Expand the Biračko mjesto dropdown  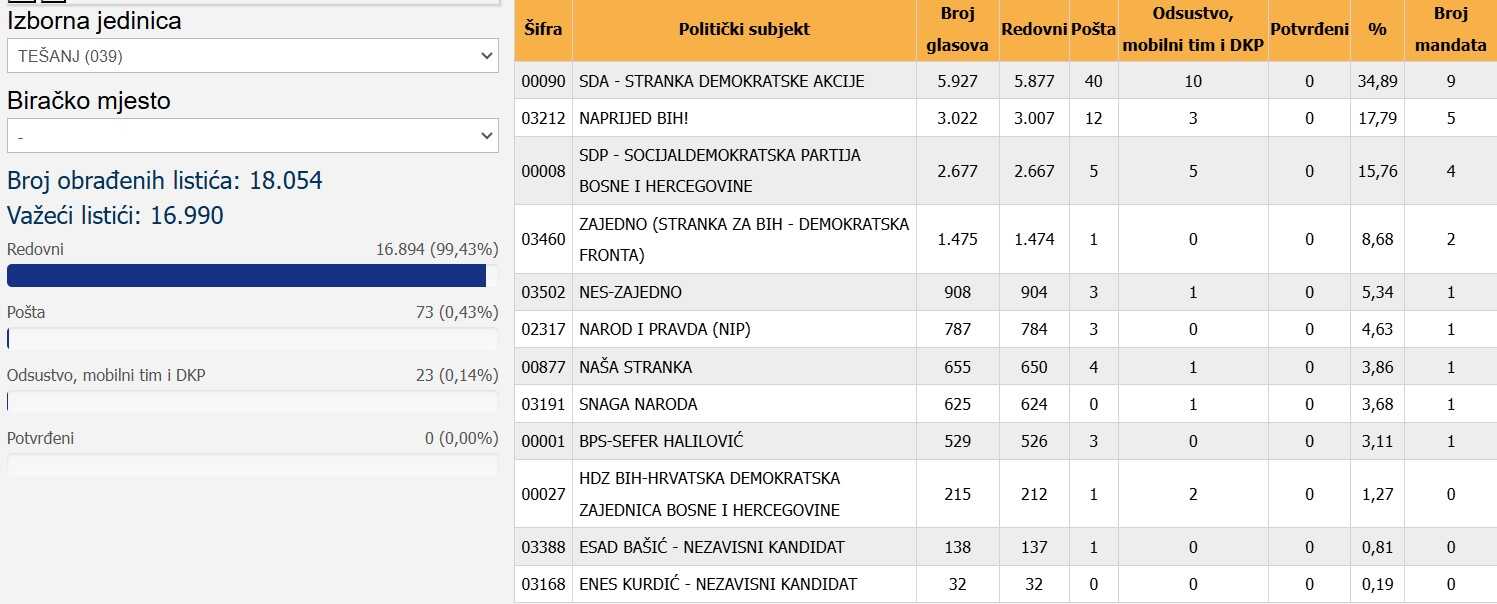click(252, 135)
